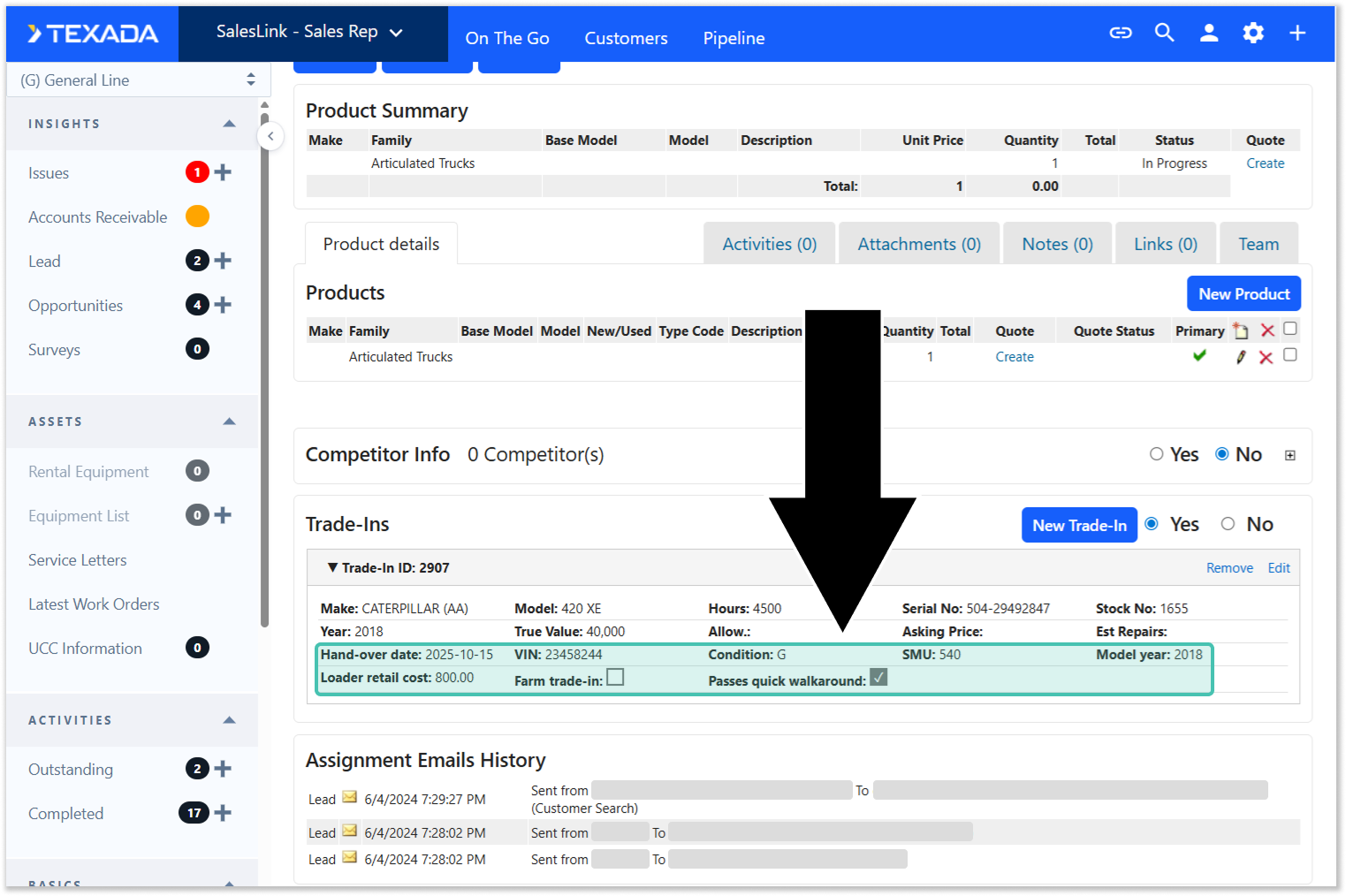
Task: Collapse Trade-In ID 2907 details
Action: 332,567
